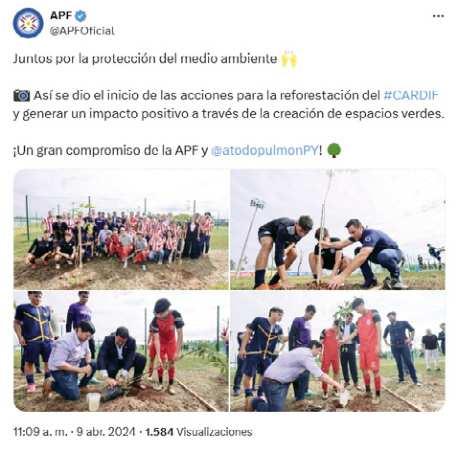Click the green tree emoji

pos(334,150)
